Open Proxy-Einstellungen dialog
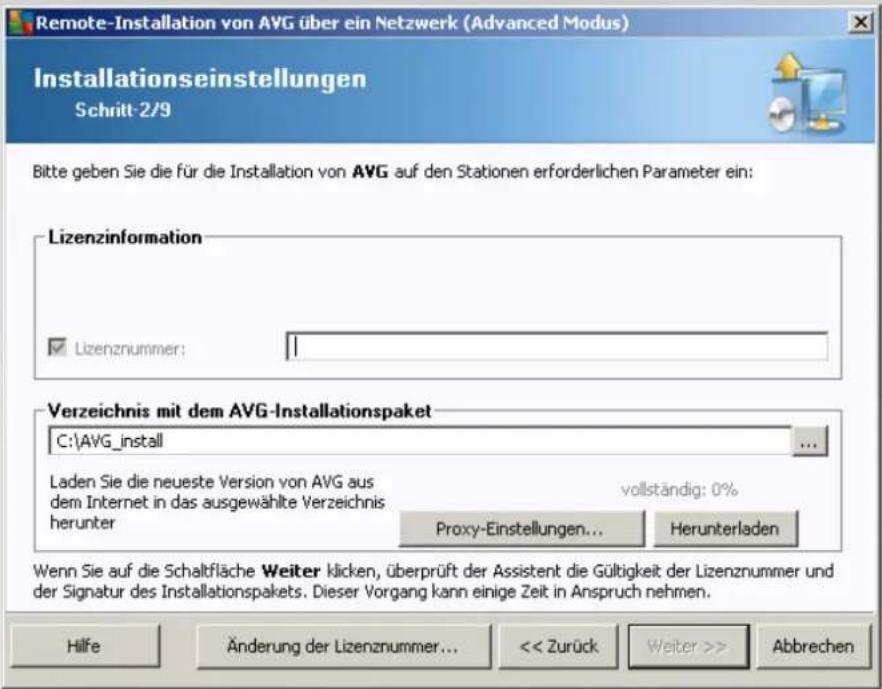This screenshot has height=689, width=882. click(521, 529)
